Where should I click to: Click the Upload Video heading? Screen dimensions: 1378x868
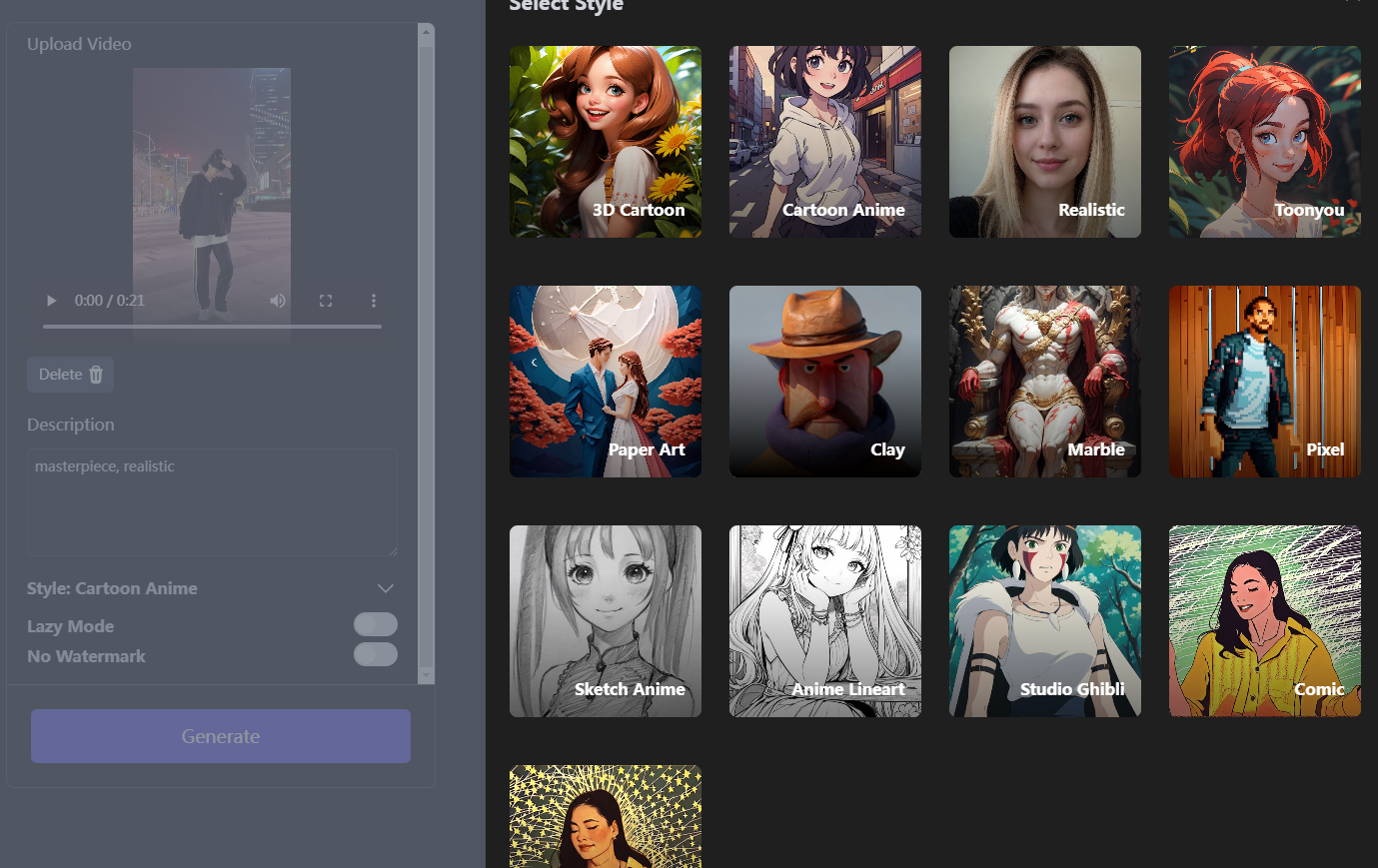point(79,44)
